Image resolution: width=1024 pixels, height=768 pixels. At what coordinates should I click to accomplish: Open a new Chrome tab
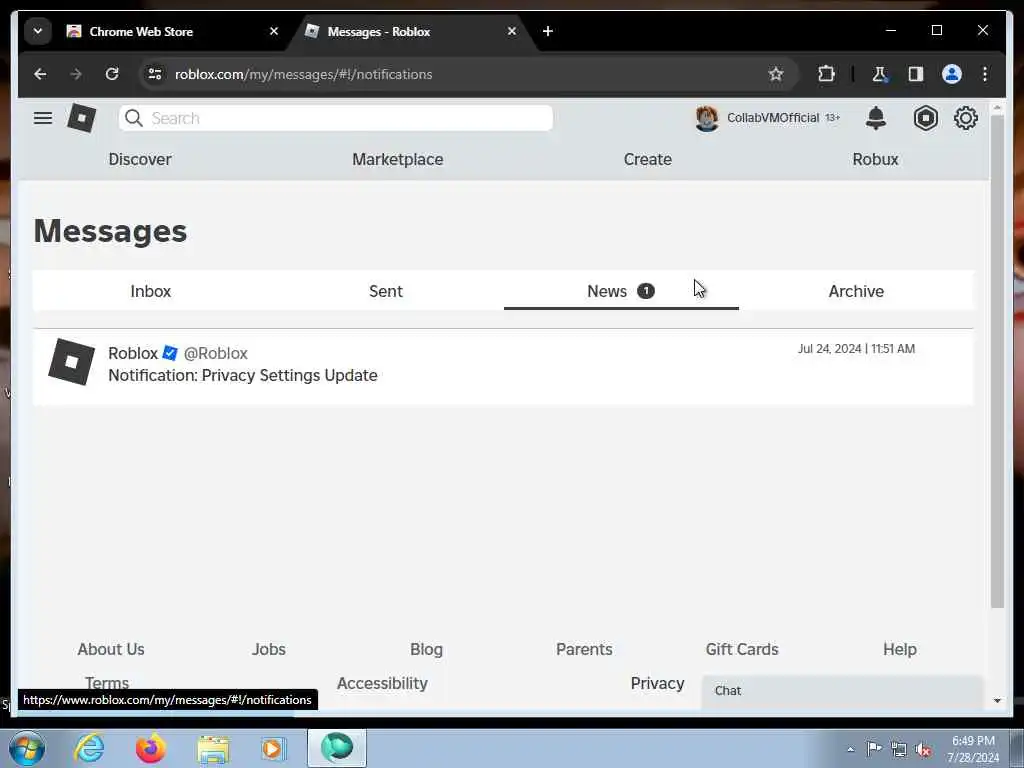pos(548,31)
